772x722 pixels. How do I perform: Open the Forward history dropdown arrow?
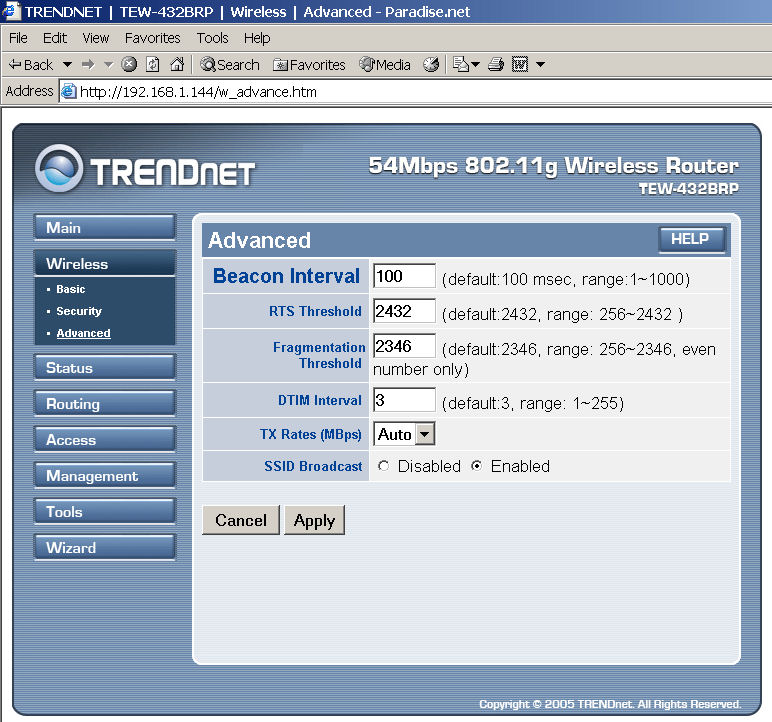pos(109,65)
